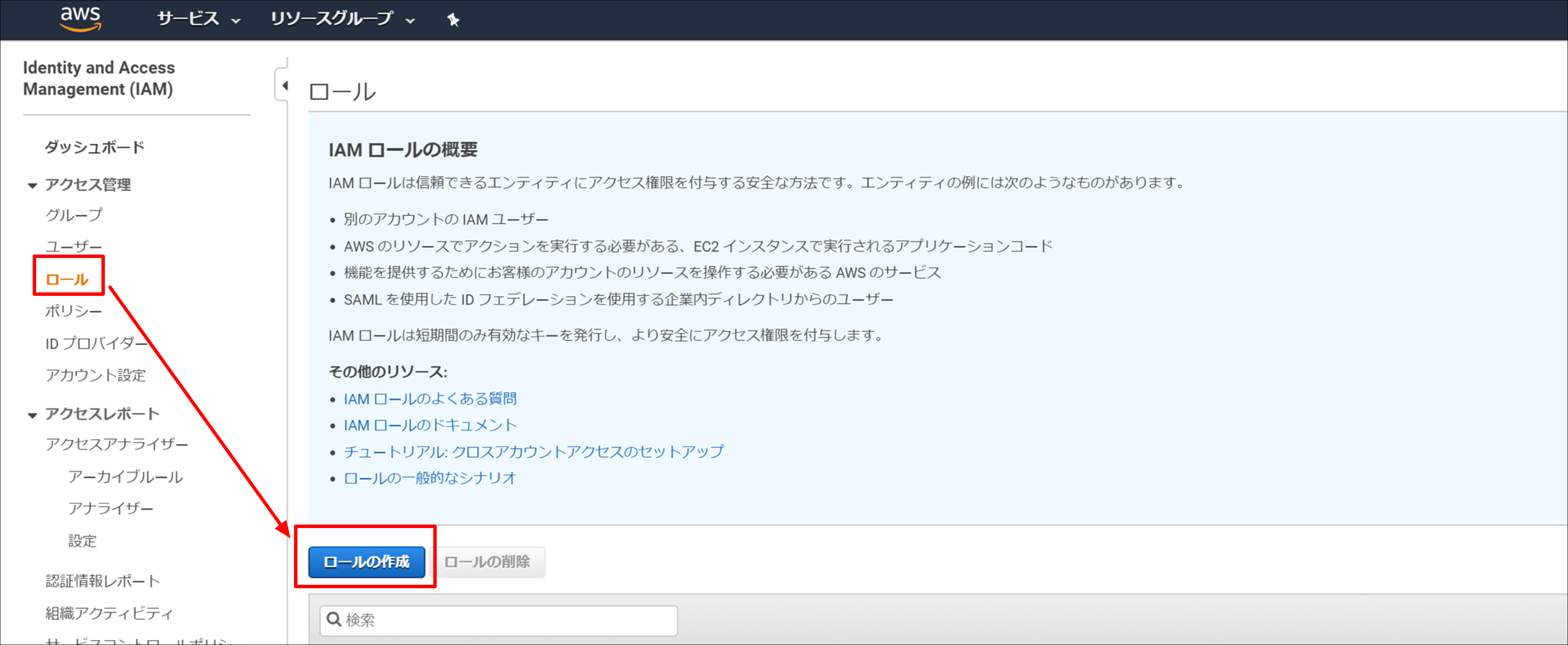Click the サービス dropdown chevron

tap(236, 21)
